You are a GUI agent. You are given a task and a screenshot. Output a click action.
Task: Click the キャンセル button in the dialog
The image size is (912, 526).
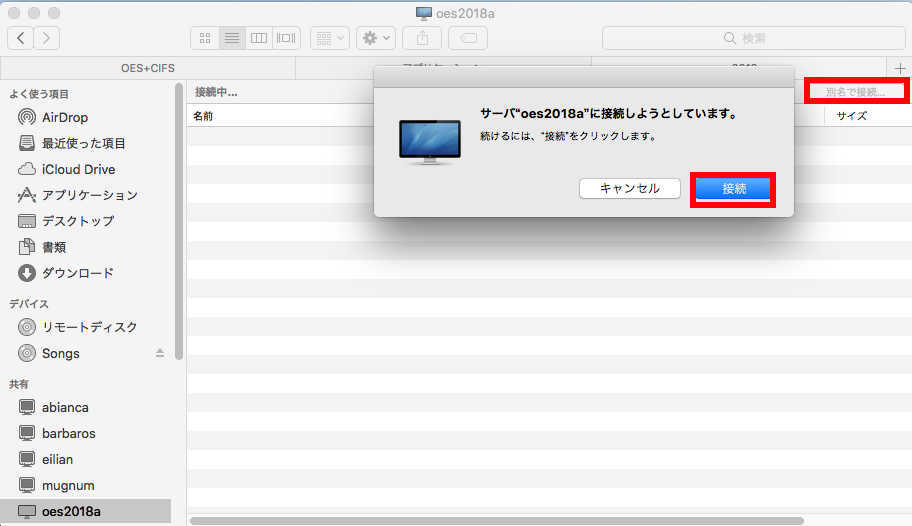[x=629, y=189]
